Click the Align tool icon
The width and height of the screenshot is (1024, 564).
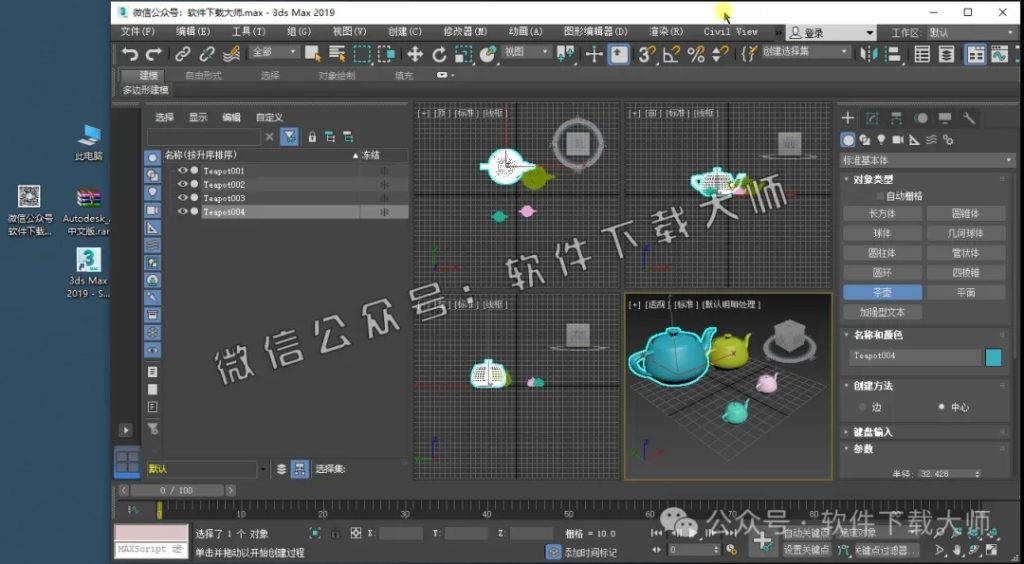(x=893, y=54)
